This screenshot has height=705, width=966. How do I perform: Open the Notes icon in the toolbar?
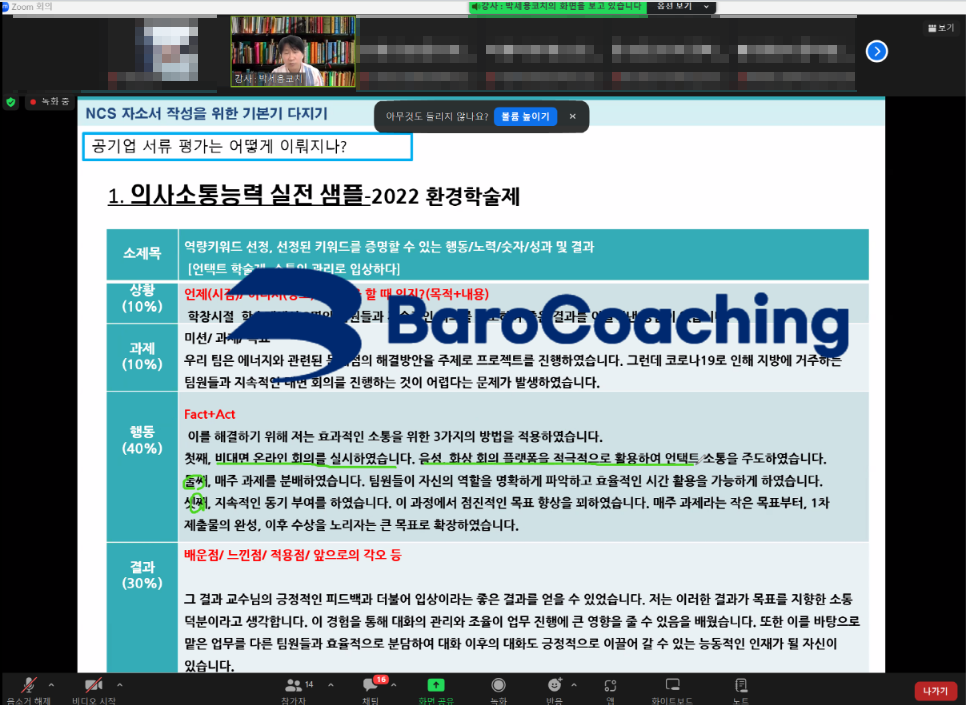pos(741,687)
